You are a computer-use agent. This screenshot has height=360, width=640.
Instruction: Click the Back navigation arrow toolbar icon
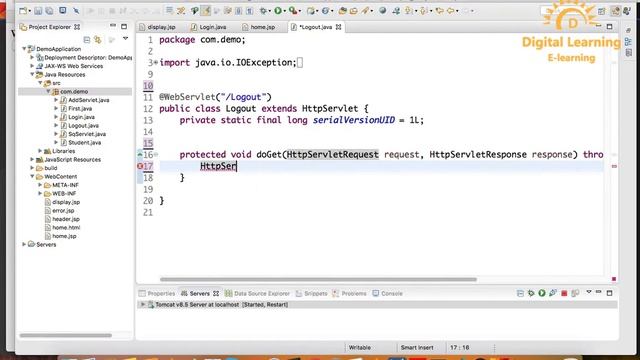click(x=451, y=11)
